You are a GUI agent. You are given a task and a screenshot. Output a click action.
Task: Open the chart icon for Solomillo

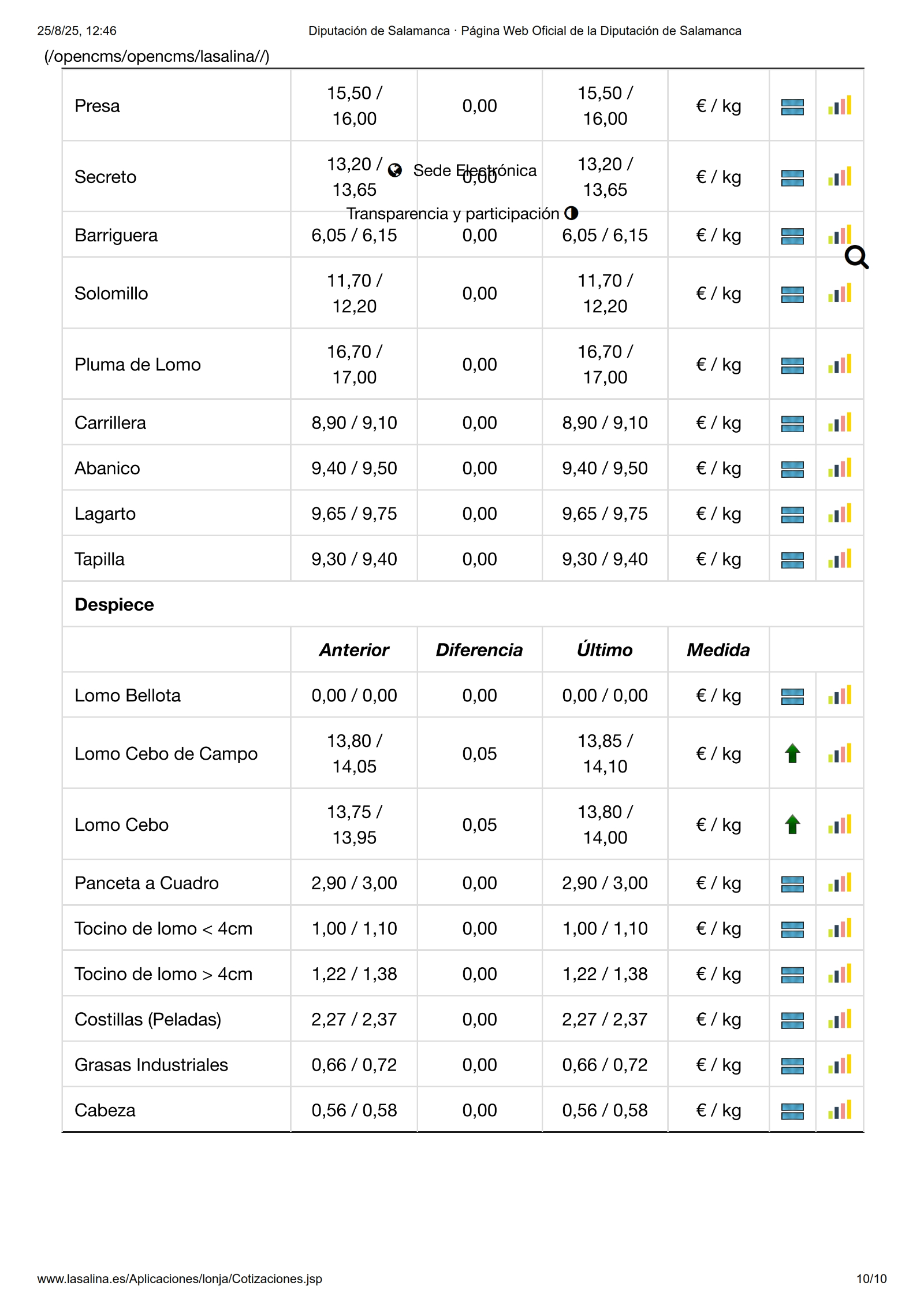pos(839,293)
